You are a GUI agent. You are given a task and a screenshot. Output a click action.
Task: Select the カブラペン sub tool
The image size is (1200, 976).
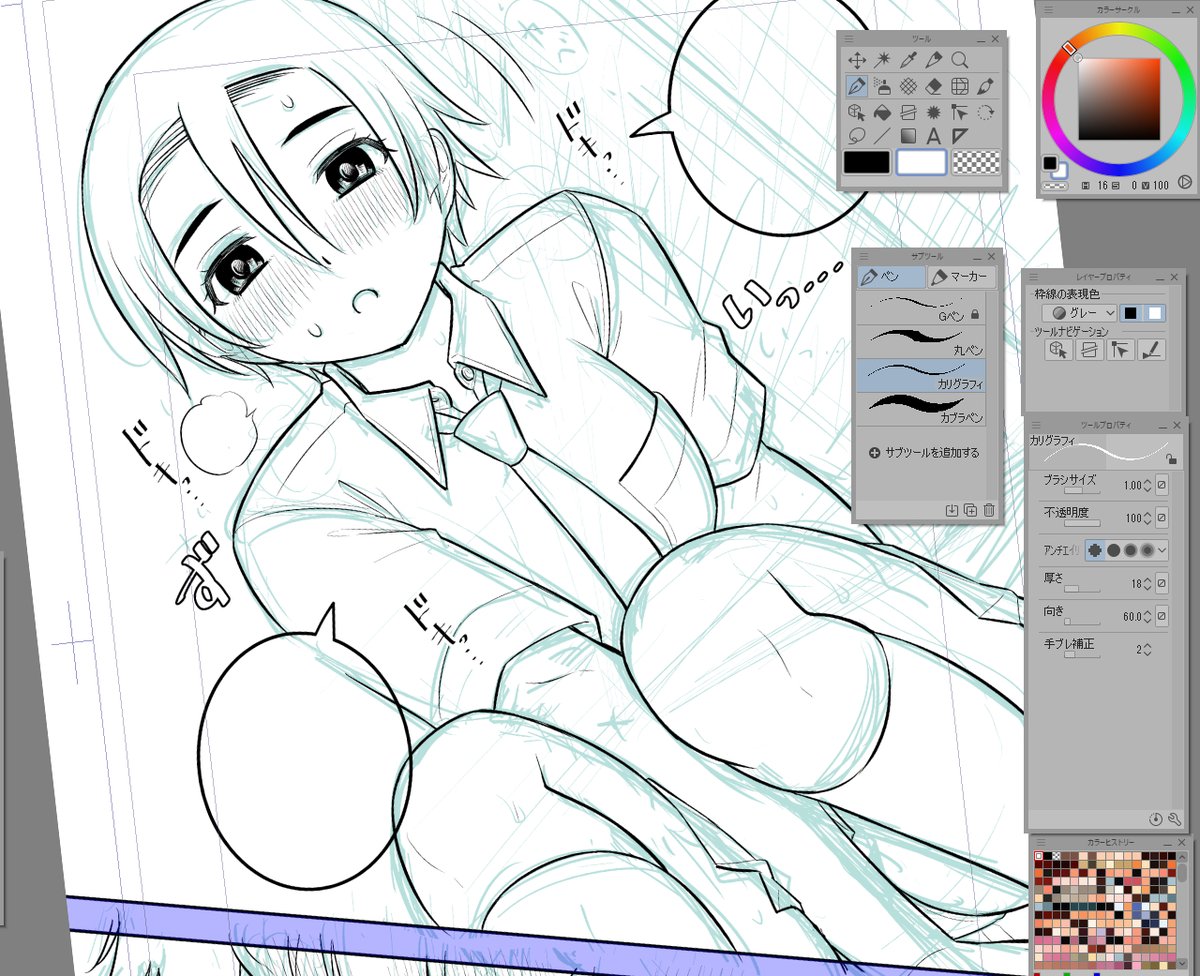[x=921, y=409]
